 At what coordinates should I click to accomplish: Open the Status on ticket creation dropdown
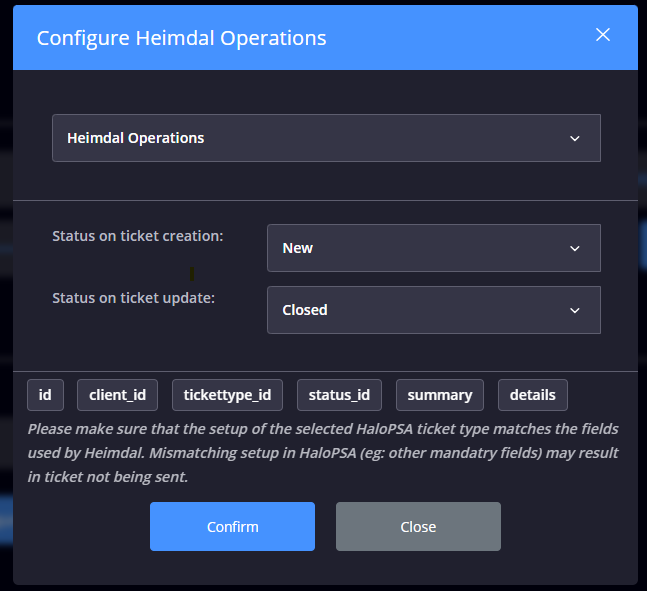(x=434, y=248)
